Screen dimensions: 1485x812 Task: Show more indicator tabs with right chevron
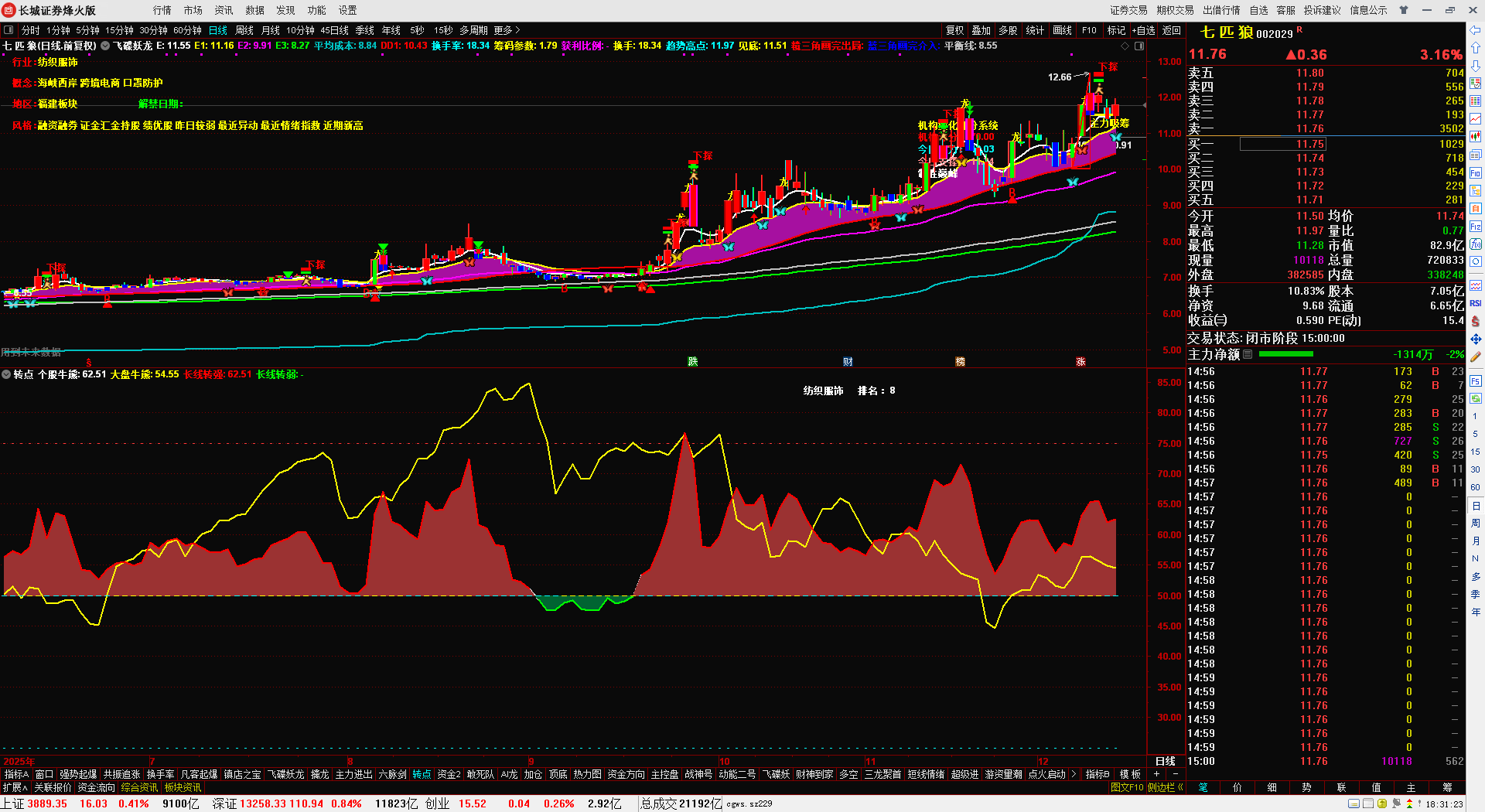[x=1074, y=774]
